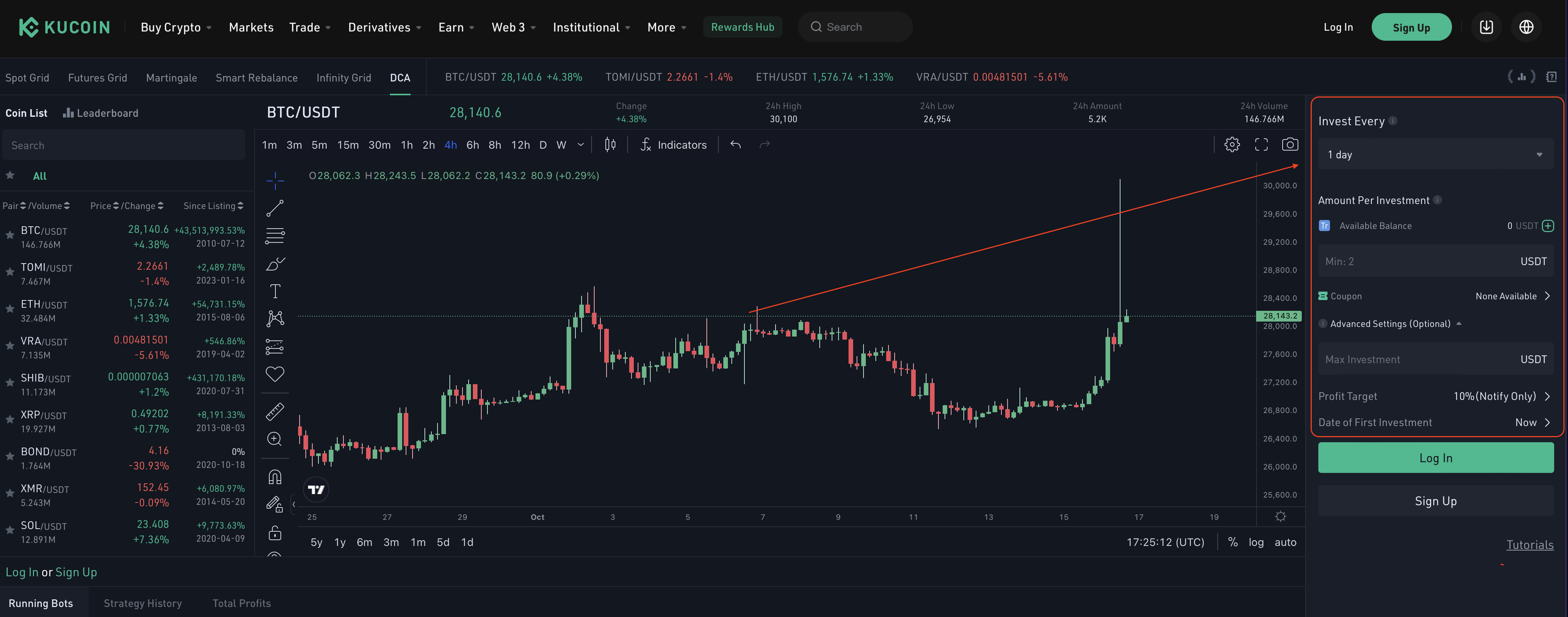Viewport: 1568px width, 617px height.
Task: Open the Buy Crypto menu dropdown
Action: point(175,27)
